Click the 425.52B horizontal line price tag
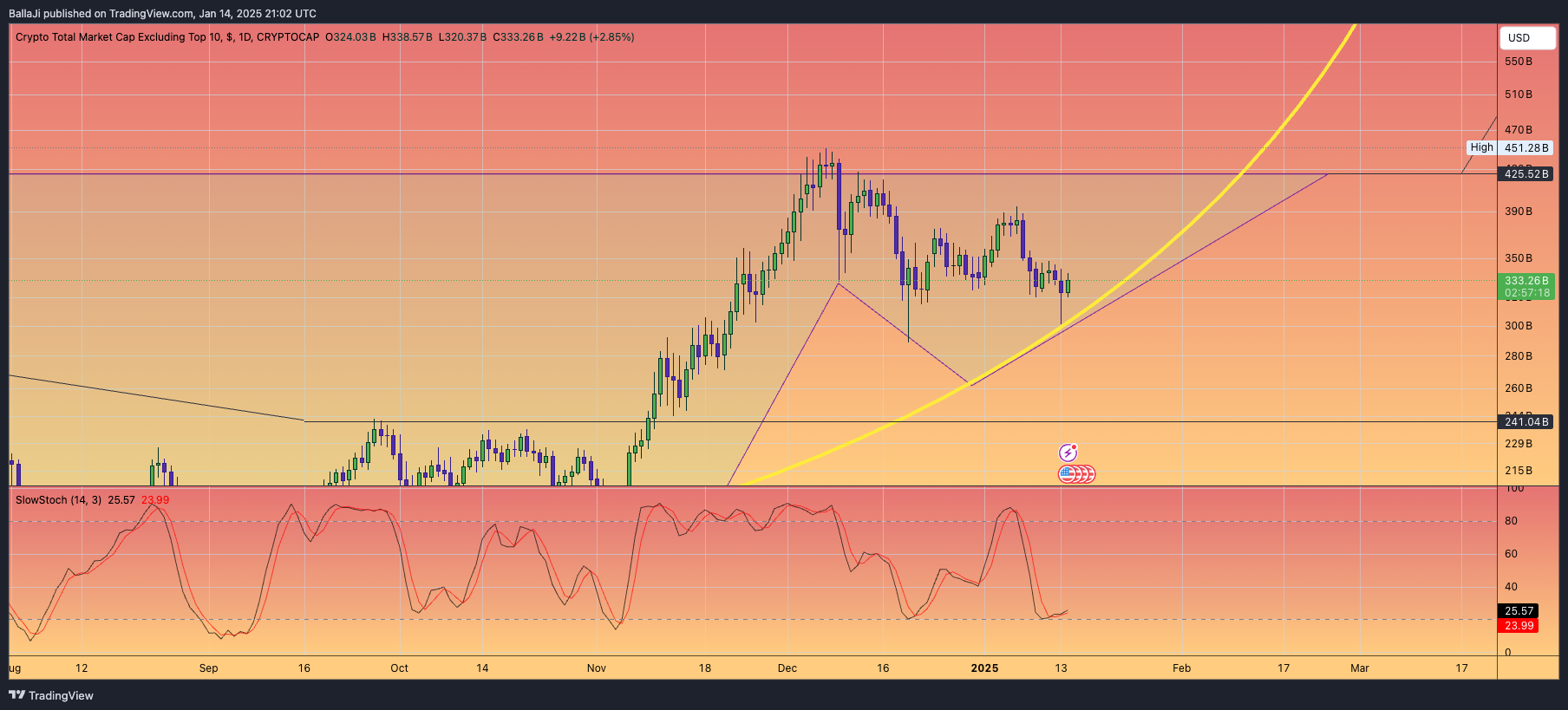 pyautogui.click(x=1526, y=174)
